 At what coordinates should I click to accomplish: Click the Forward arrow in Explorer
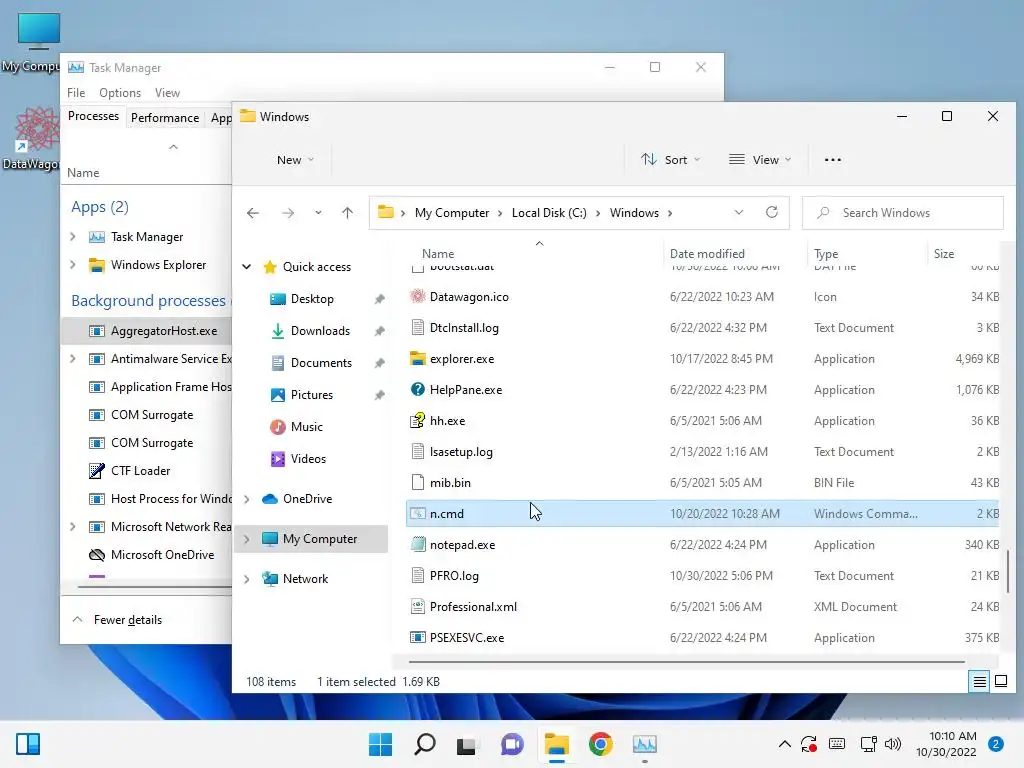288,213
